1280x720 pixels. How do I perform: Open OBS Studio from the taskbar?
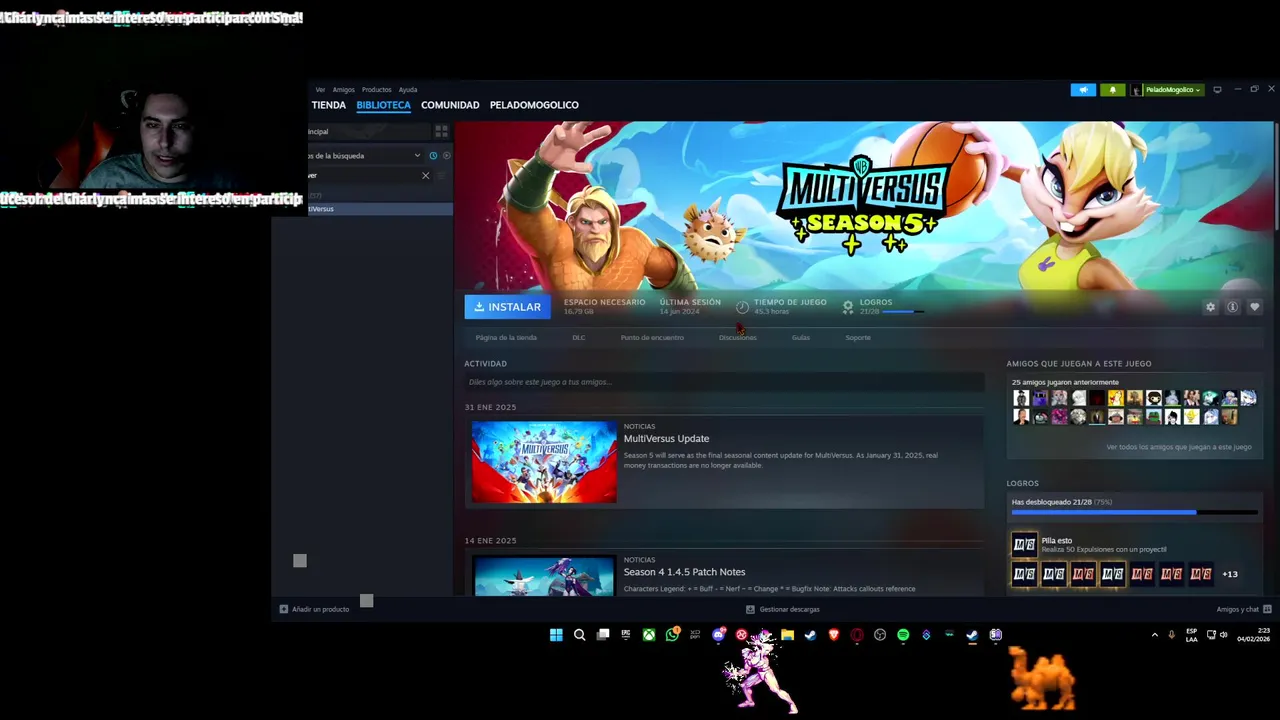880,635
